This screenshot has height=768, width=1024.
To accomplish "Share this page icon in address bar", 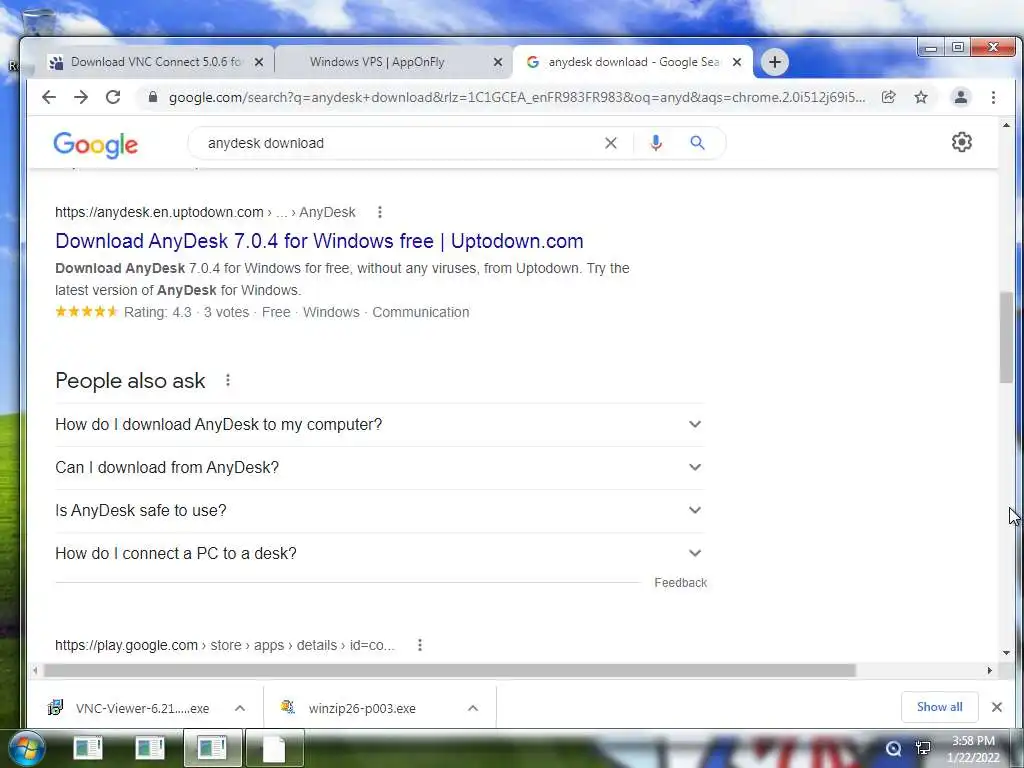I will point(888,97).
